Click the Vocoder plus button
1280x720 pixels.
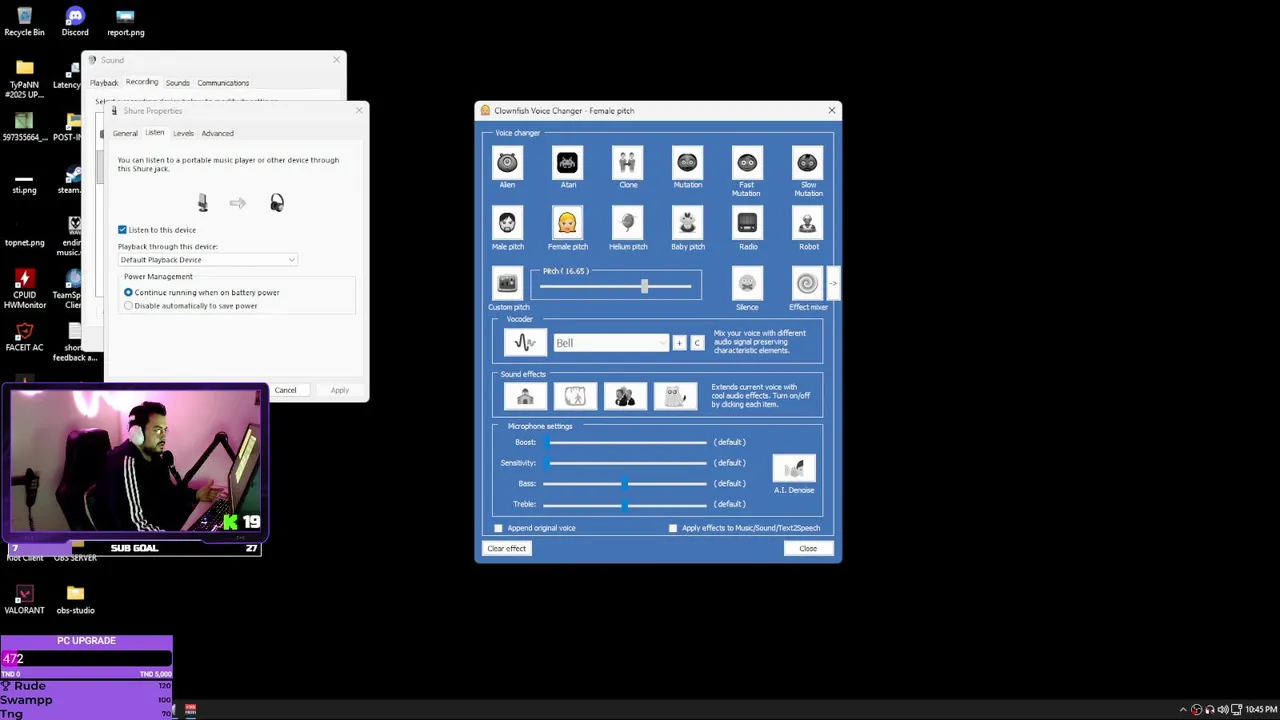point(679,343)
